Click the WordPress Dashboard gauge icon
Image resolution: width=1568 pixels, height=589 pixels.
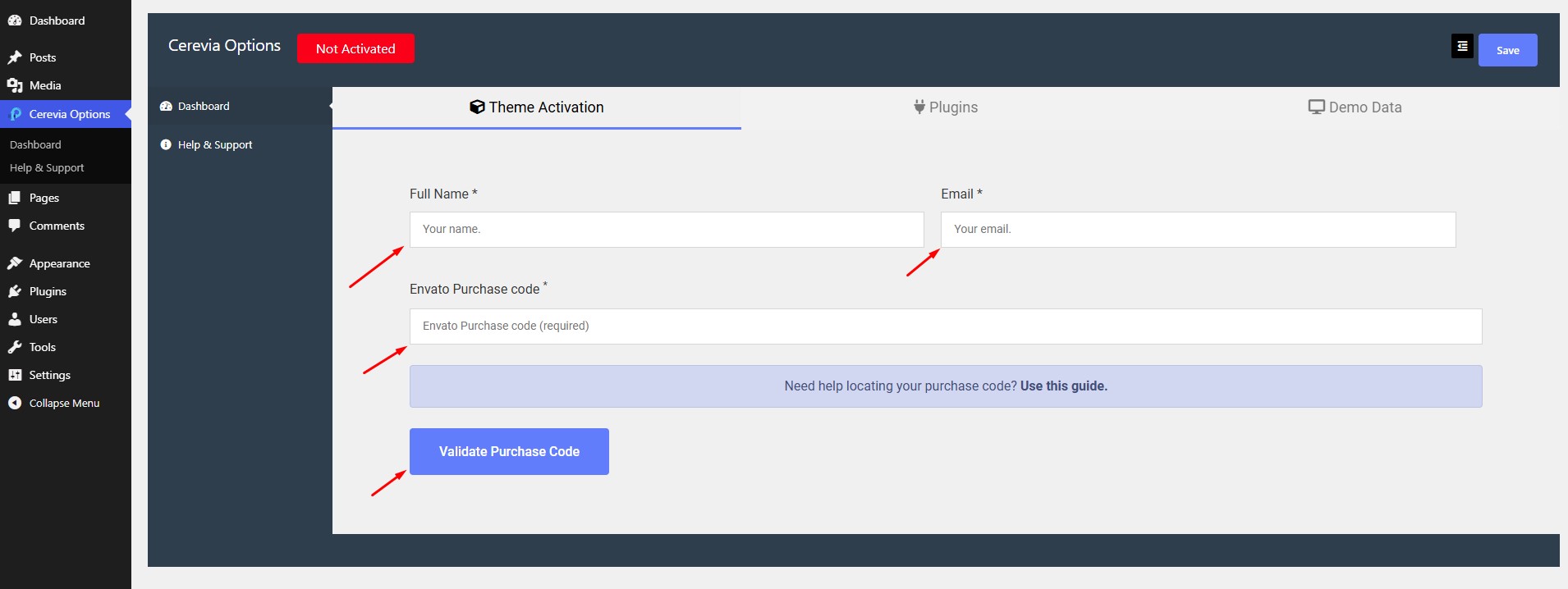tap(15, 21)
